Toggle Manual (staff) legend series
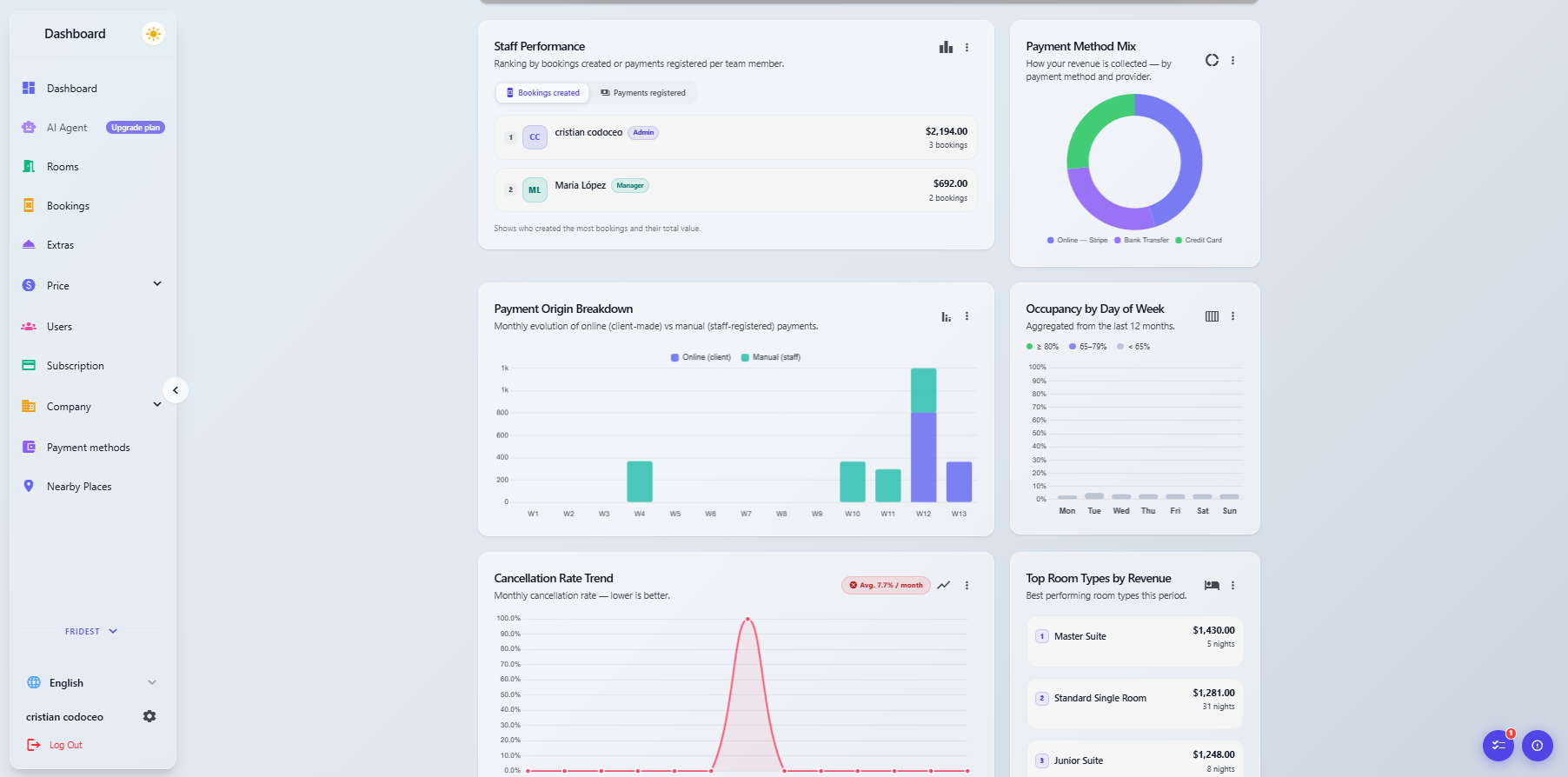Viewport: 1568px width, 777px height. (771, 357)
